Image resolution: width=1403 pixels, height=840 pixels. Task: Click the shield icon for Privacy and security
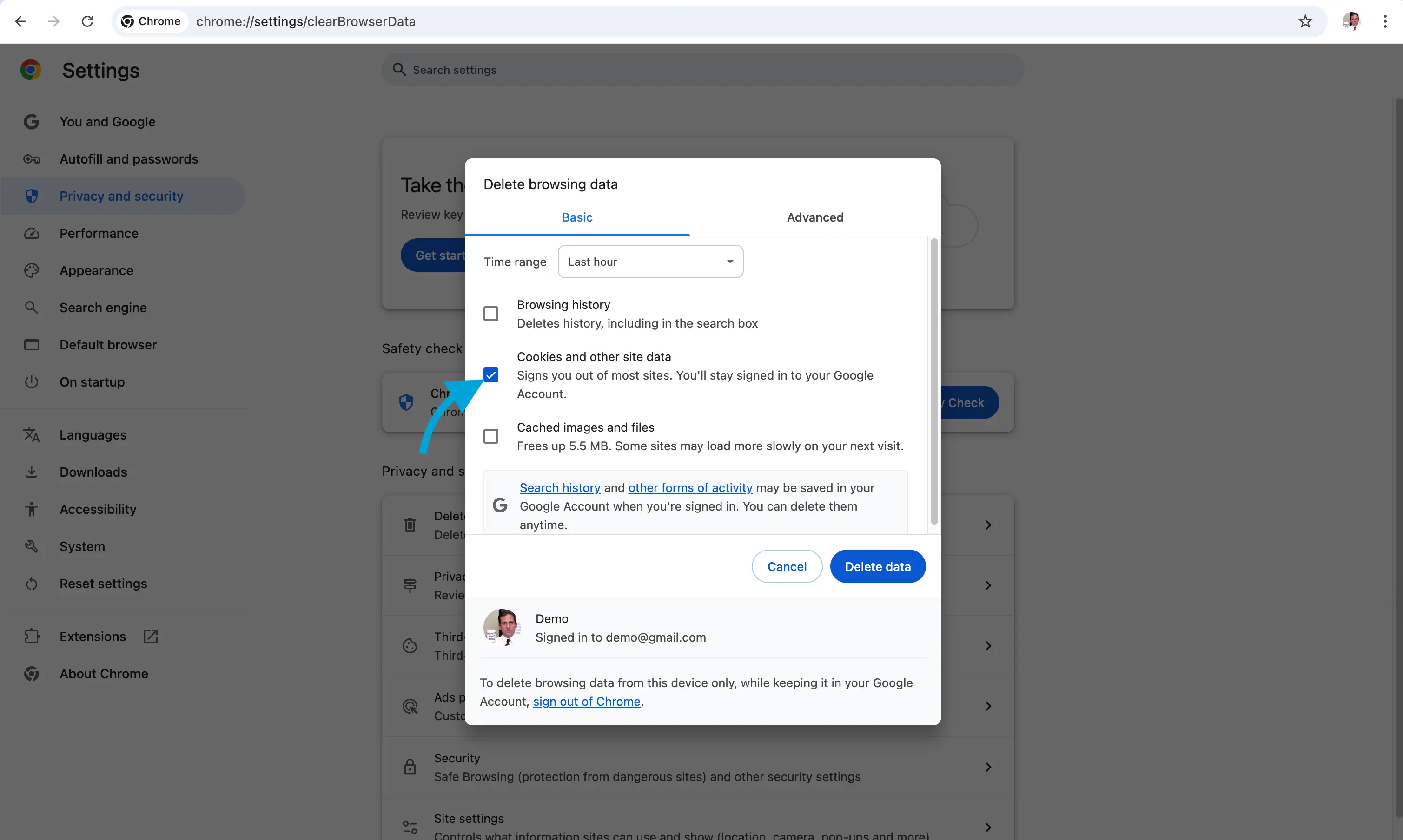[x=32, y=196]
